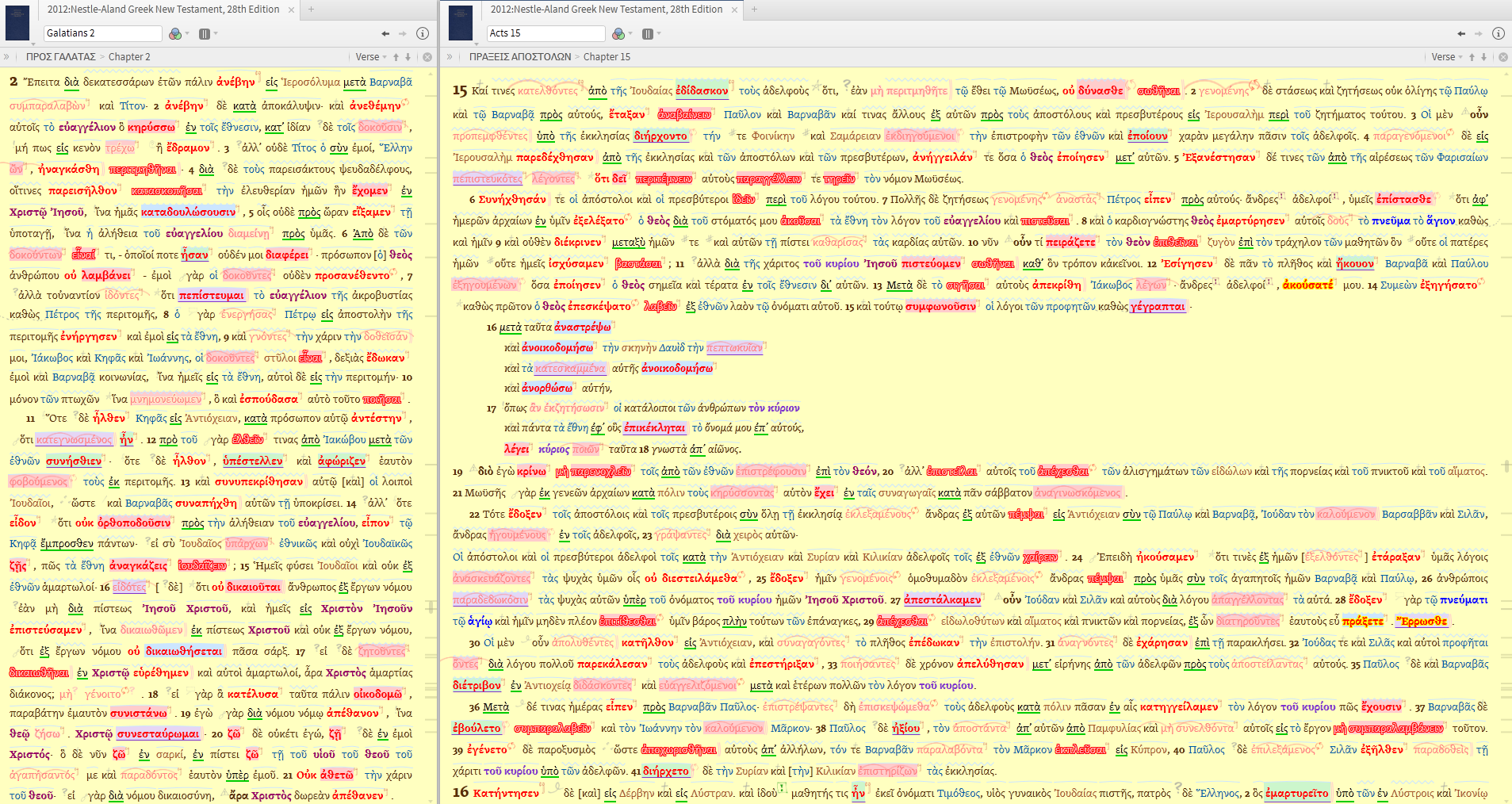The image size is (1512, 804).
Task: Click the word Κατήντησεν in Acts 16:1
Action: [x=506, y=792]
